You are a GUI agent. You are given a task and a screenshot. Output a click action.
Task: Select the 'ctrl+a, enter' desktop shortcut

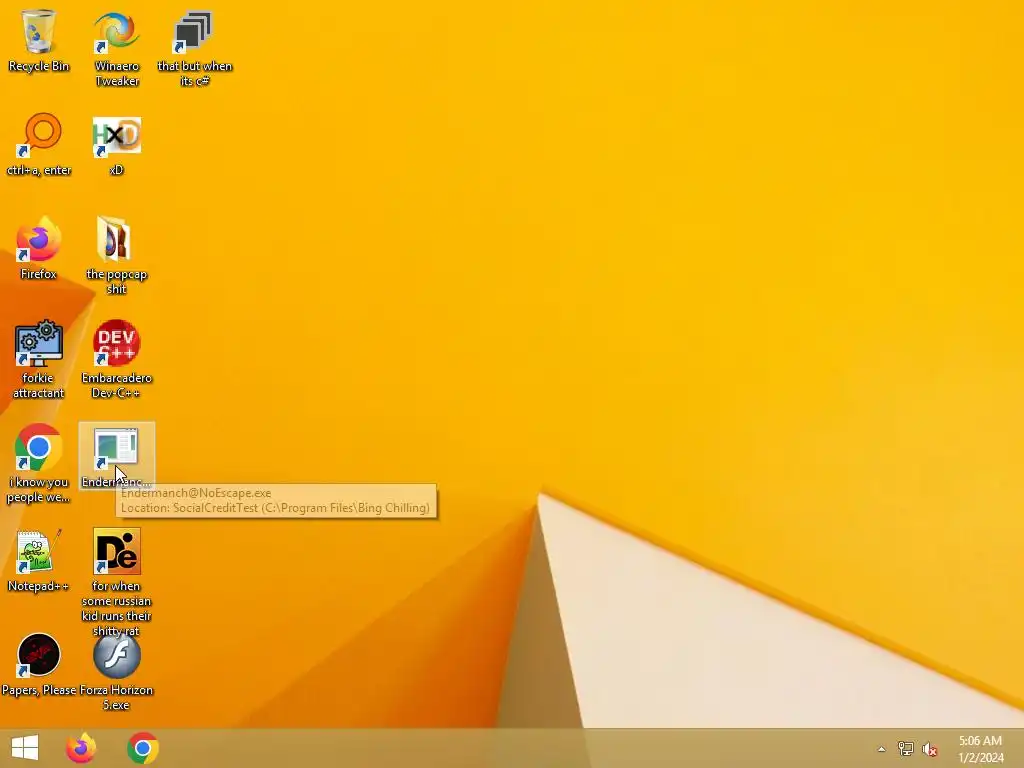click(39, 144)
